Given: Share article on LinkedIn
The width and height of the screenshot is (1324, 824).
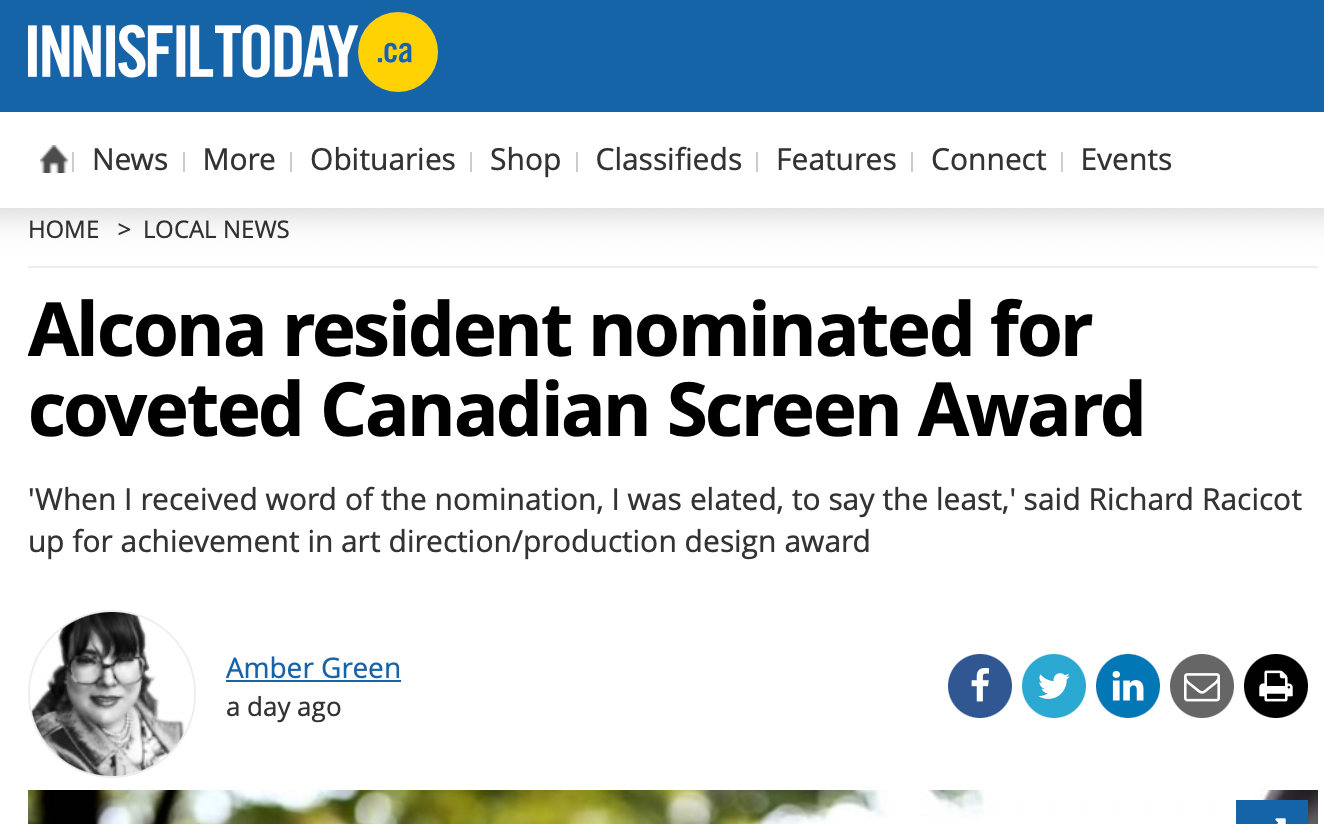Looking at the screenshot, I should 1128,686.
